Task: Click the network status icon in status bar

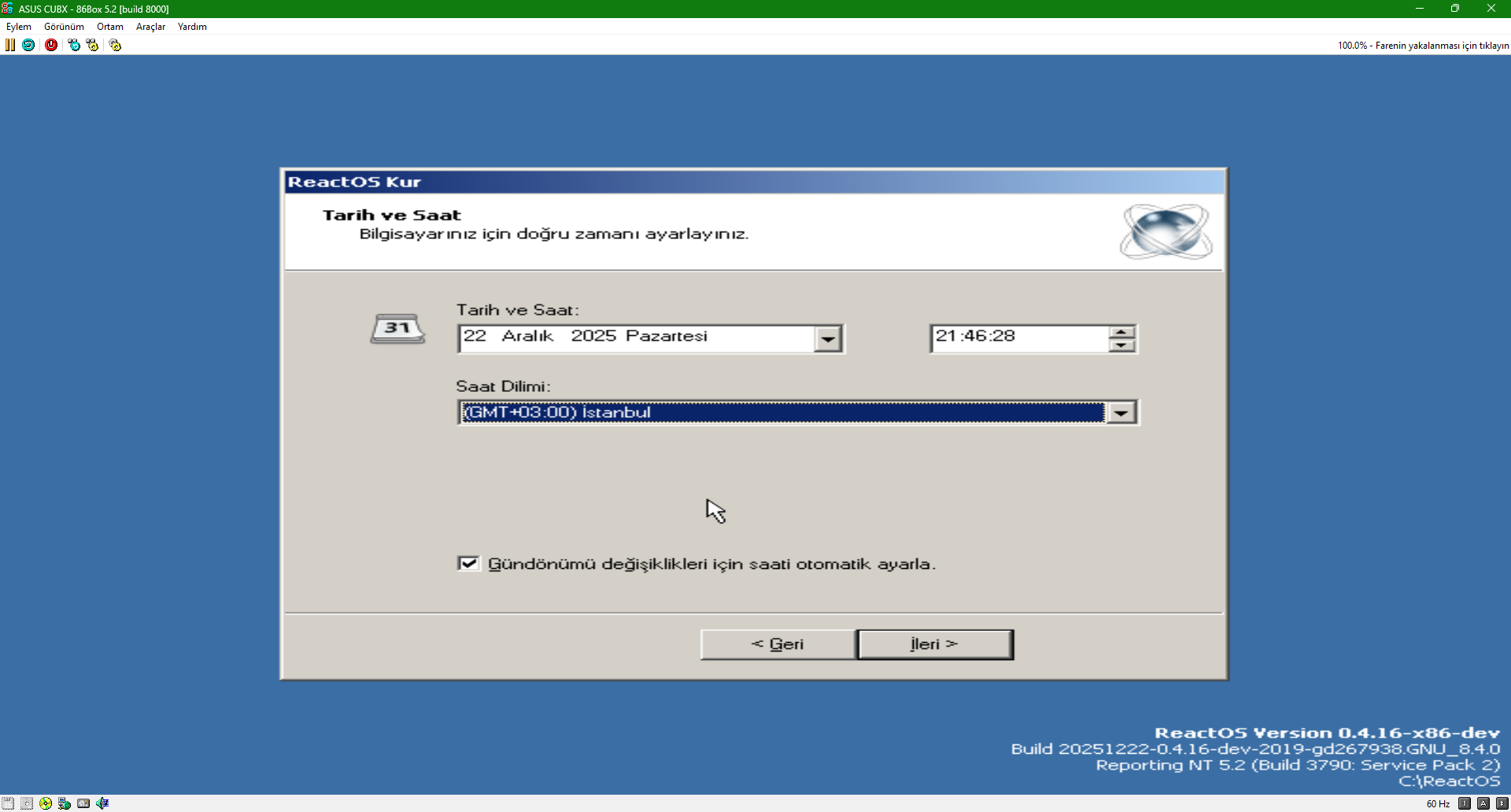Action: pos(65,803)
